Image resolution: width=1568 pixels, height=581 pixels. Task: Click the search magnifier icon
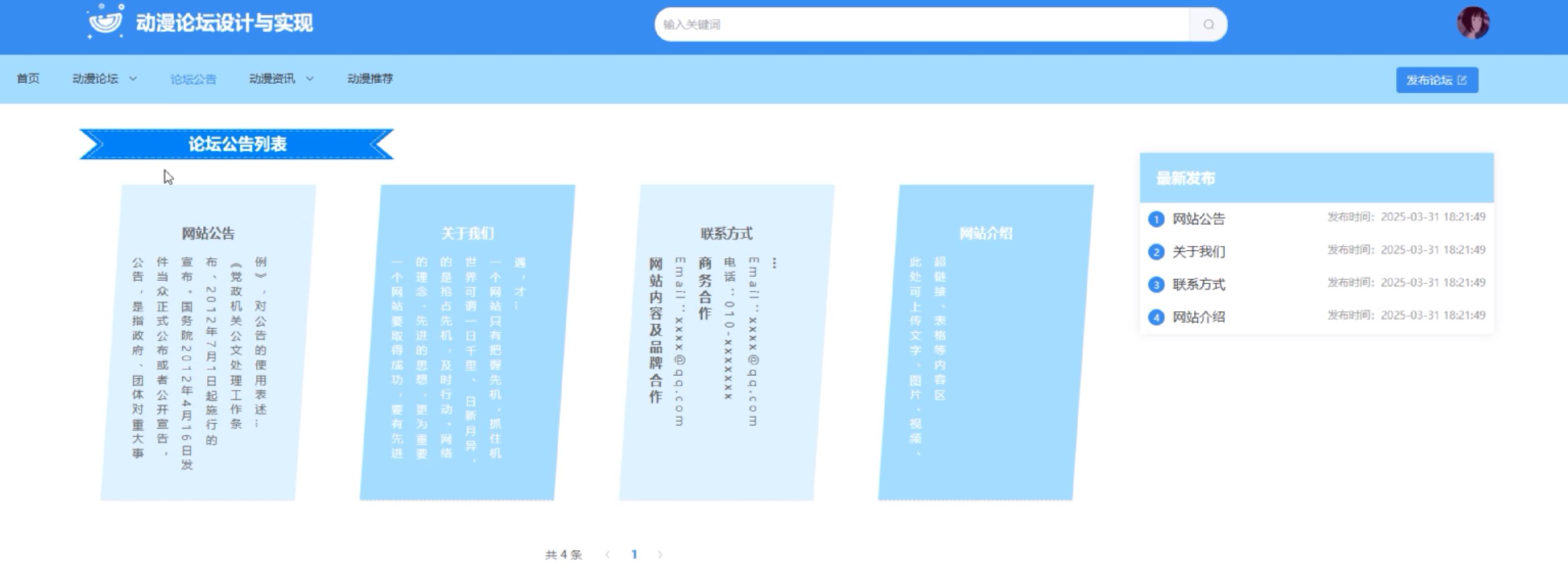click(1208, 25)
